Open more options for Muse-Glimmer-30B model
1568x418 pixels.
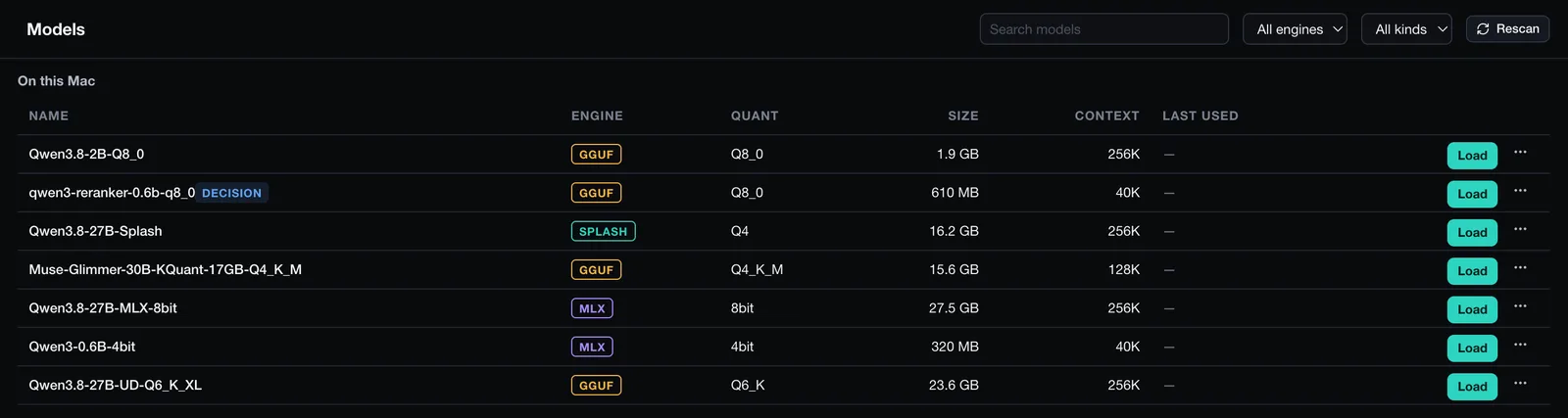pyautogui.click(x=1520, y=268)
